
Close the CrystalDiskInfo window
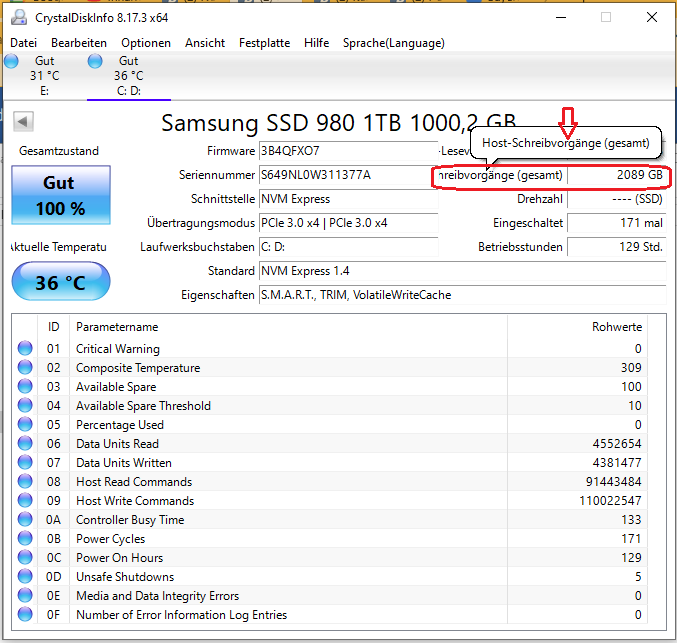click(x=652, y=17)
